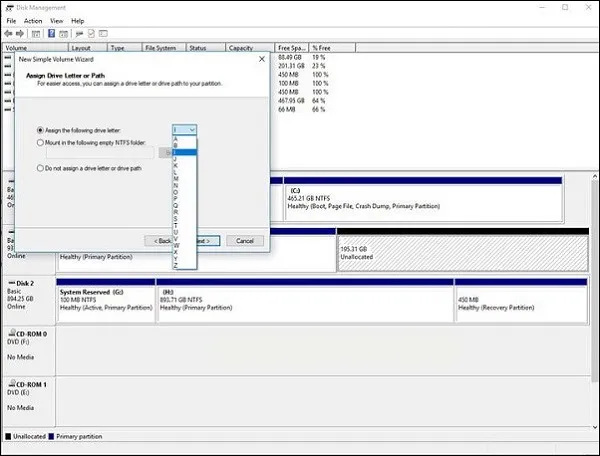The height and width of the screenshot is (456, 600).
Task: Click the Type column header
Action: 124,48
